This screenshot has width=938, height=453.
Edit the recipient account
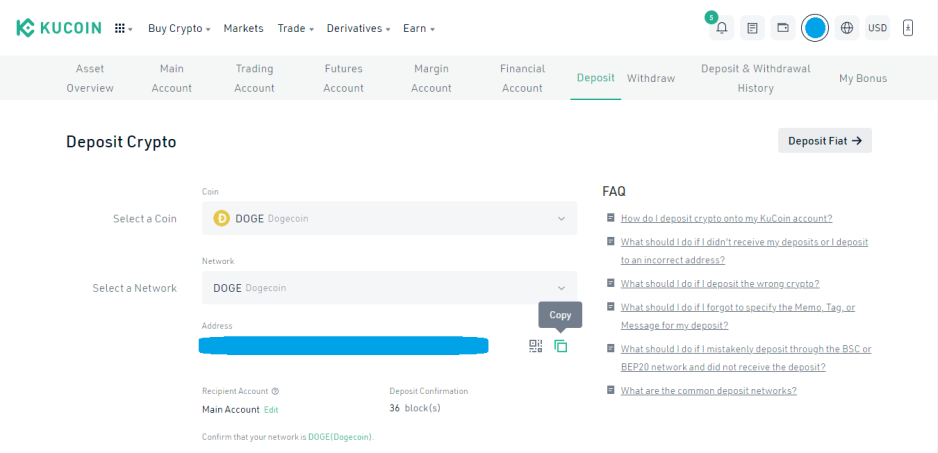click(272, 410)
